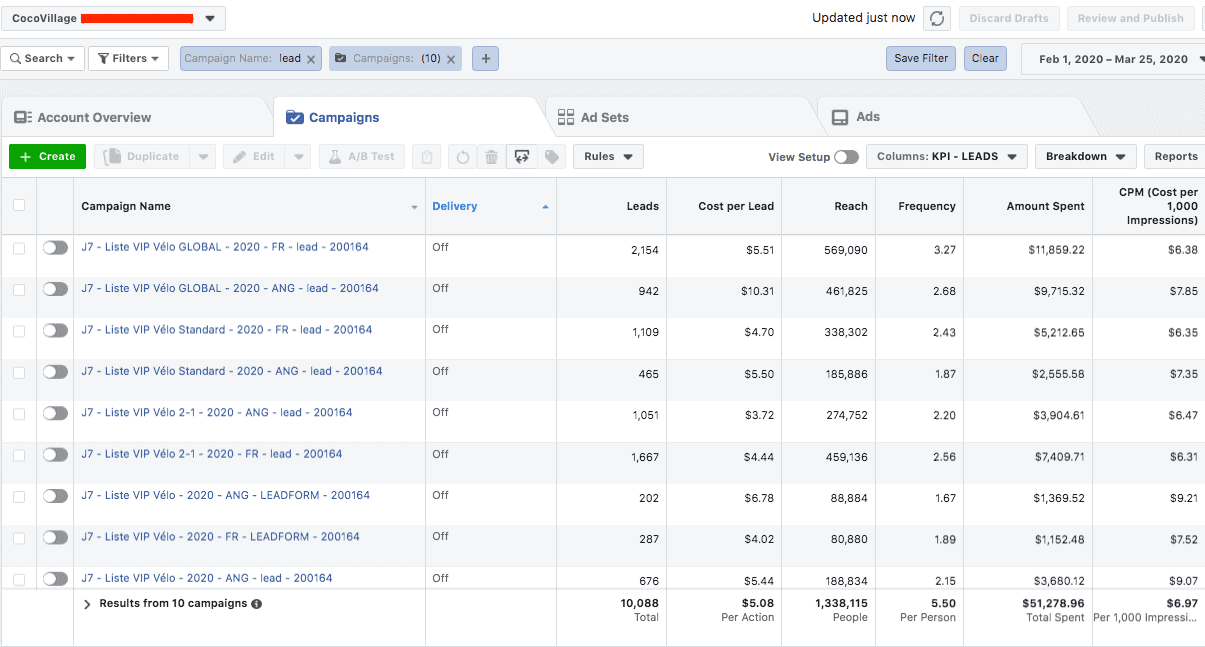Click the plus icon to add a filter

(485, 58)
